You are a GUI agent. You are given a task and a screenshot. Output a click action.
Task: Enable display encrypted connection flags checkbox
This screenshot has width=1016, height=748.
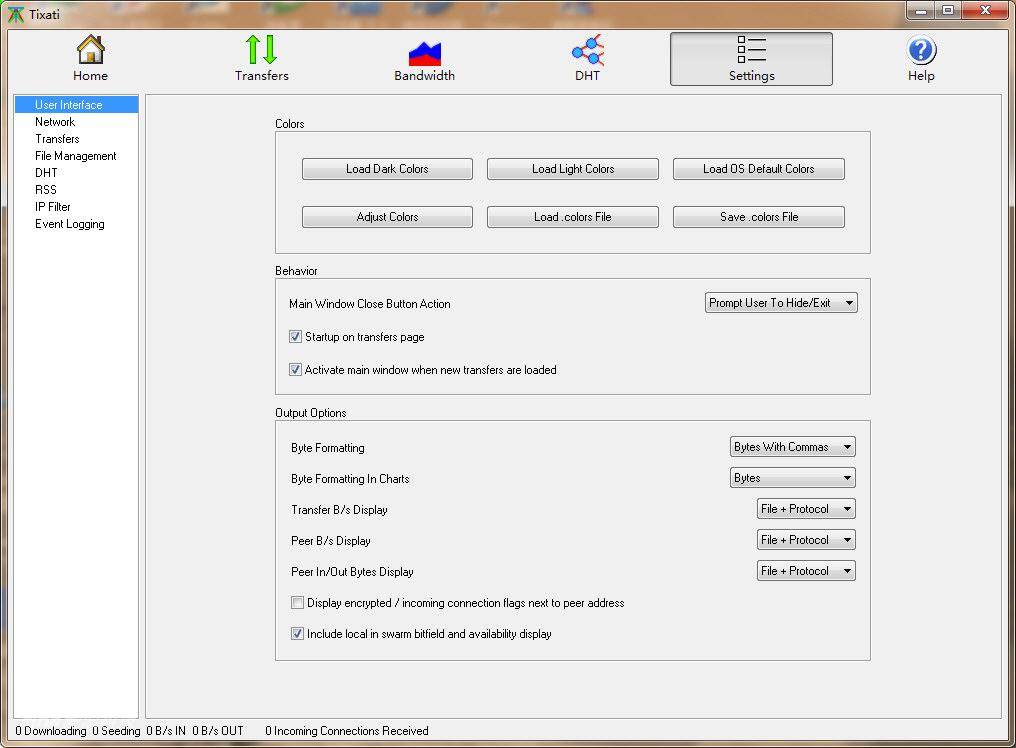(298, 603)
